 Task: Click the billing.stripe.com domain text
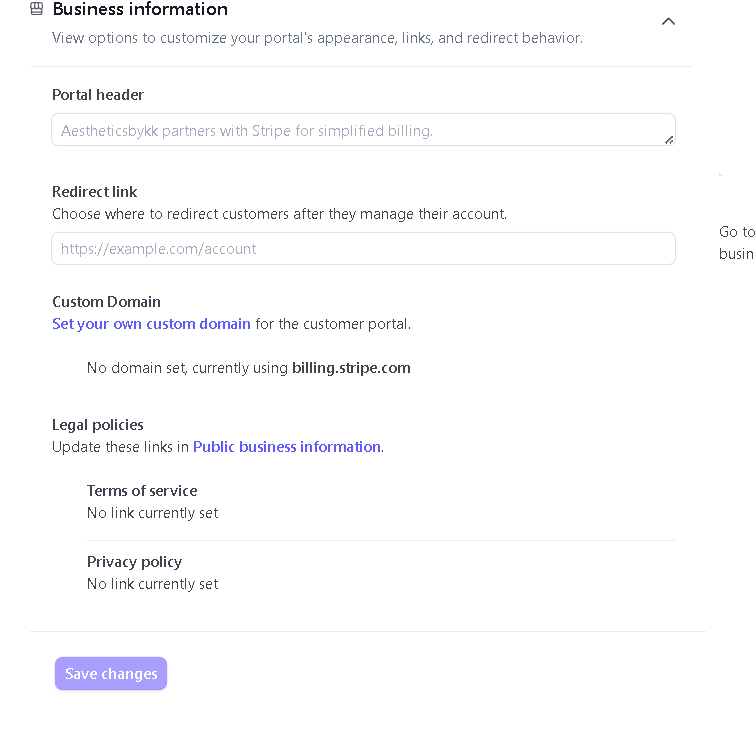(351, 368)
